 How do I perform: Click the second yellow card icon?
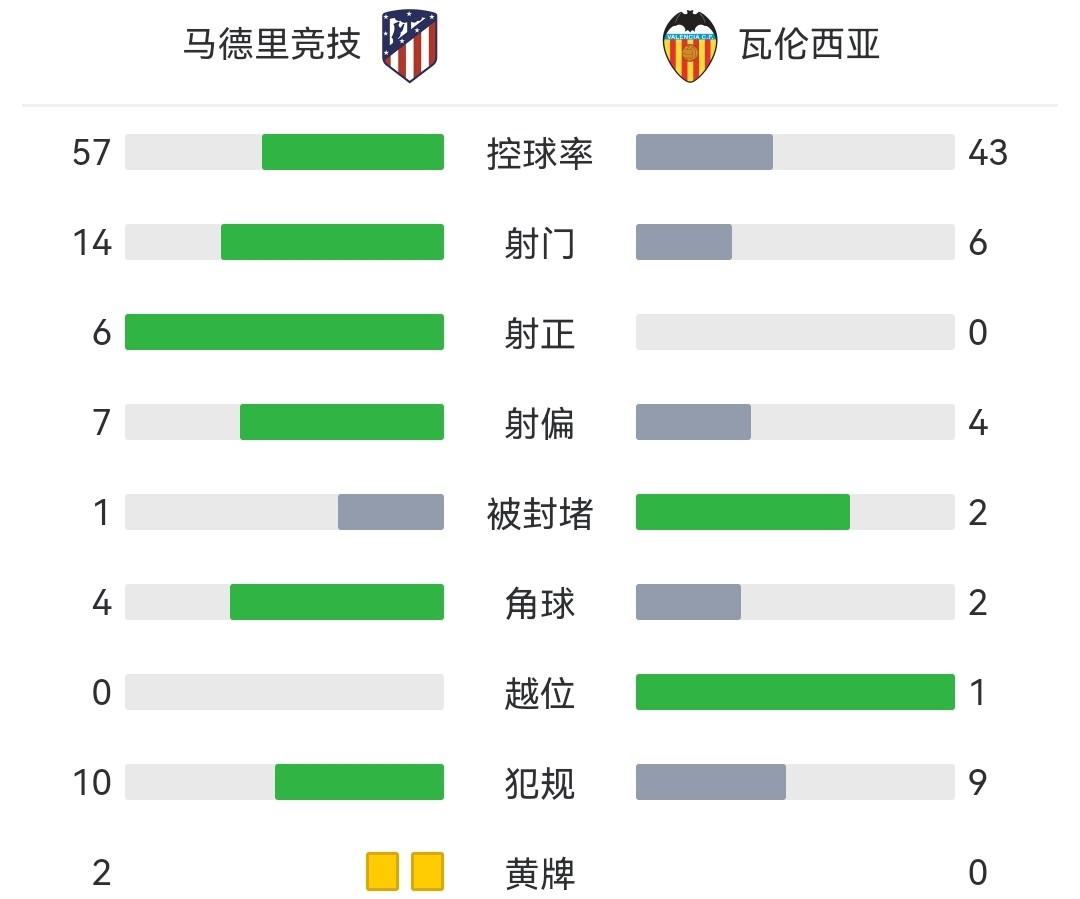point(428,871)
